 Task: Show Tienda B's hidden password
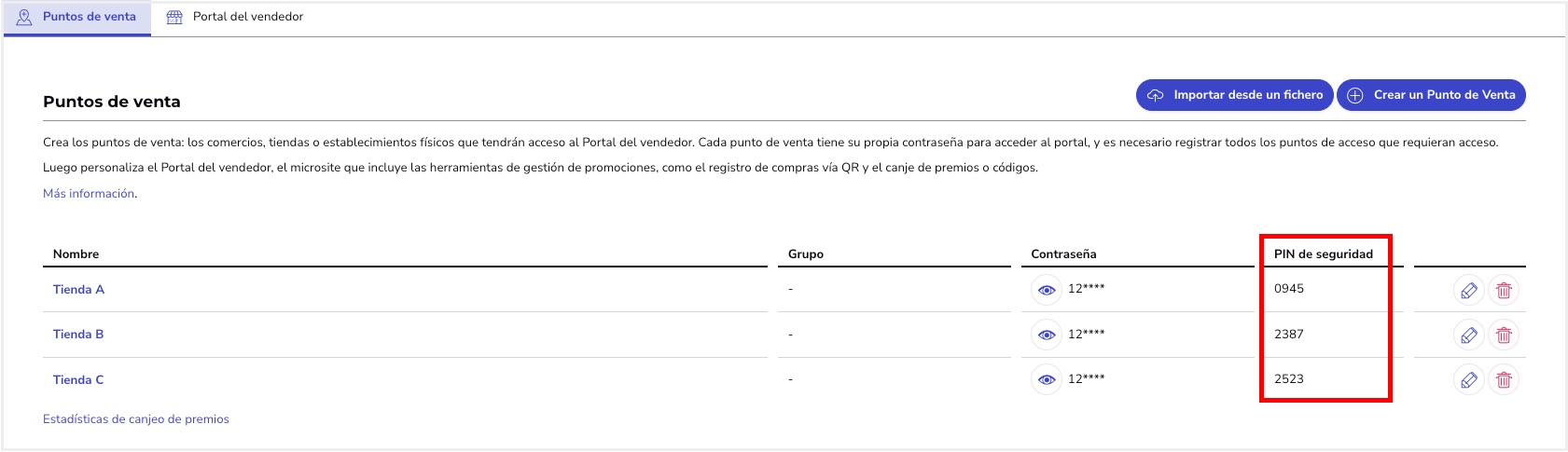coord(1047,335)
